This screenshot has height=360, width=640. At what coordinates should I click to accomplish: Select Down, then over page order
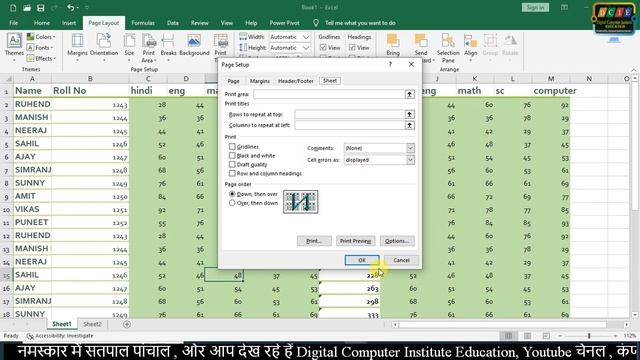(x=232, y=194)
